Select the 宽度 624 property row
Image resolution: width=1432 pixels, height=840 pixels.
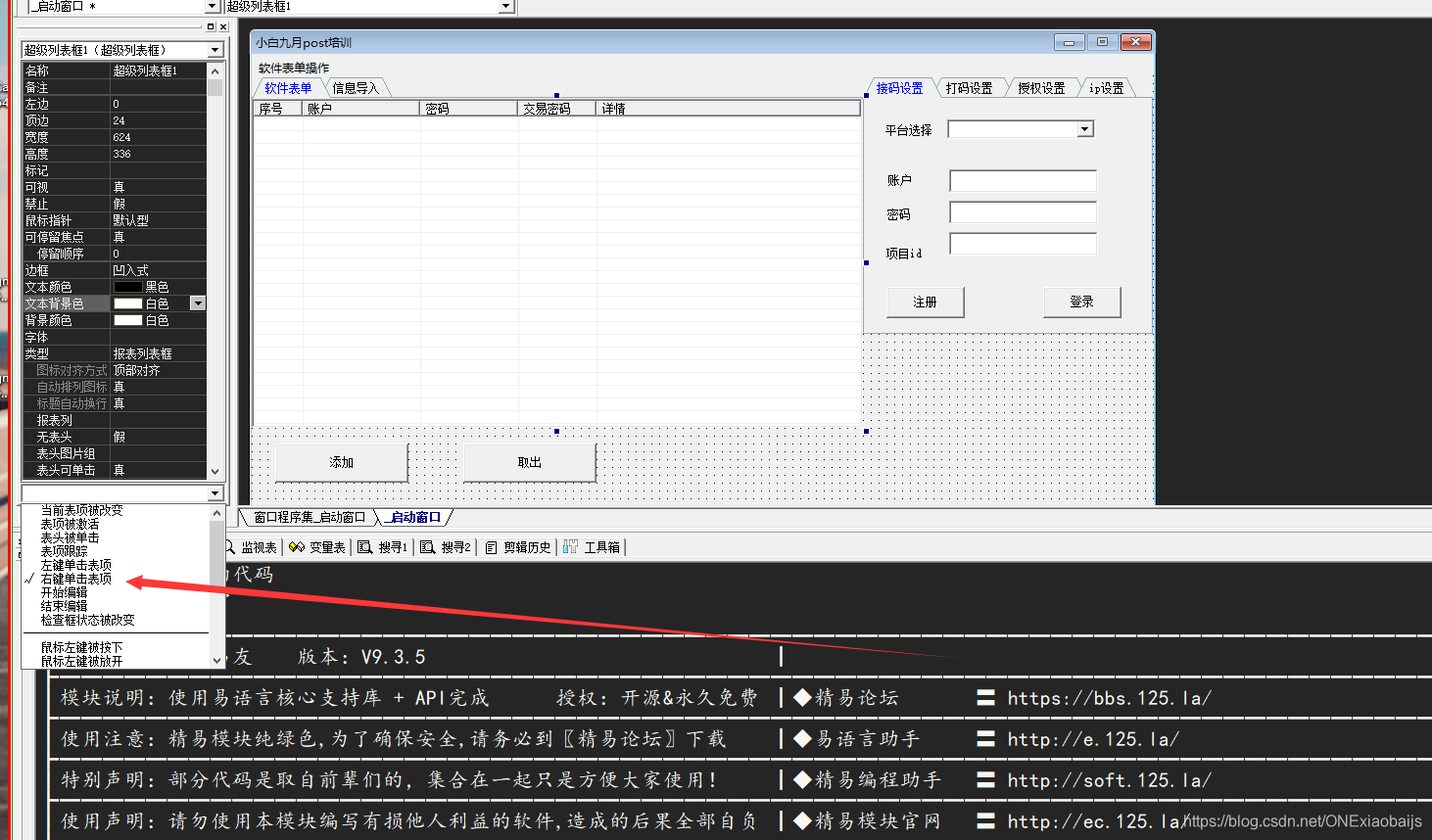pos(115,137)
